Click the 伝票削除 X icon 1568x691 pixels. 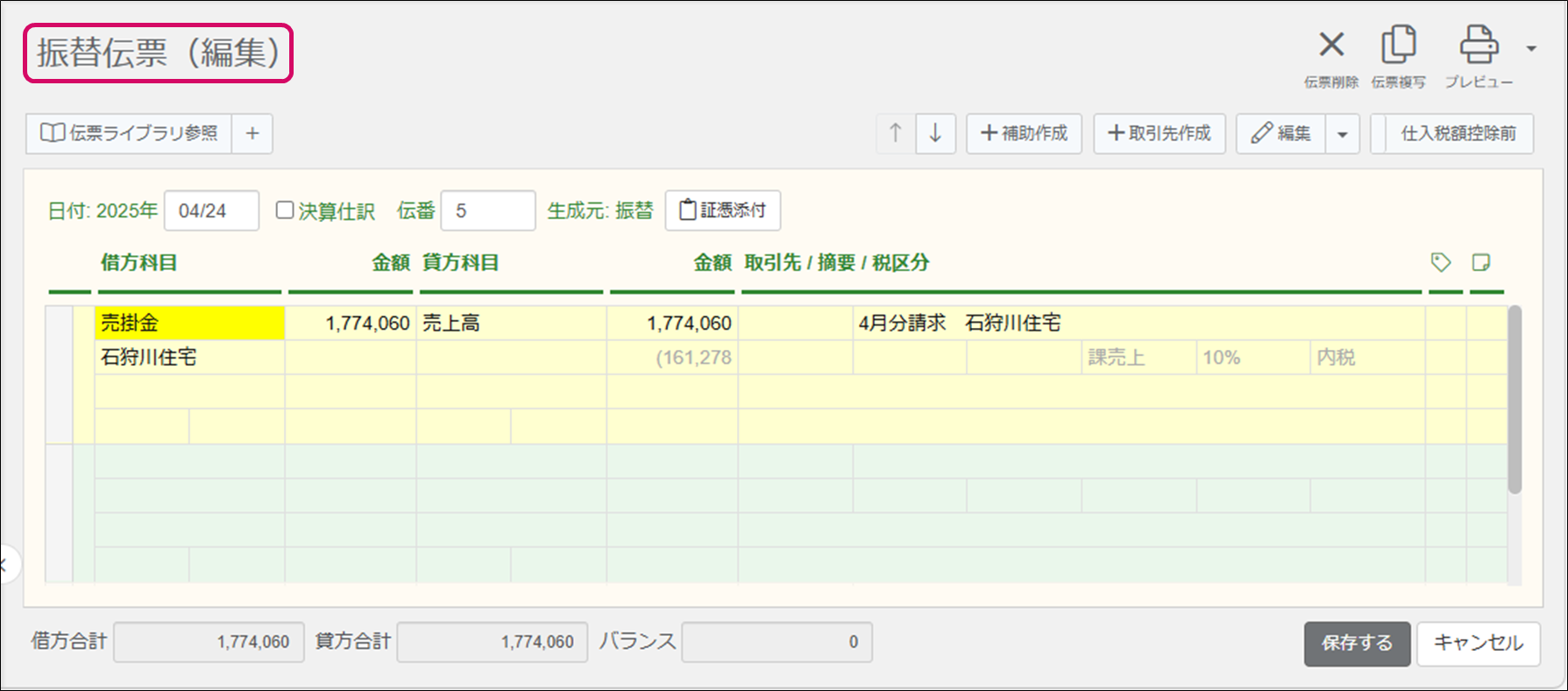(1330, 45)
